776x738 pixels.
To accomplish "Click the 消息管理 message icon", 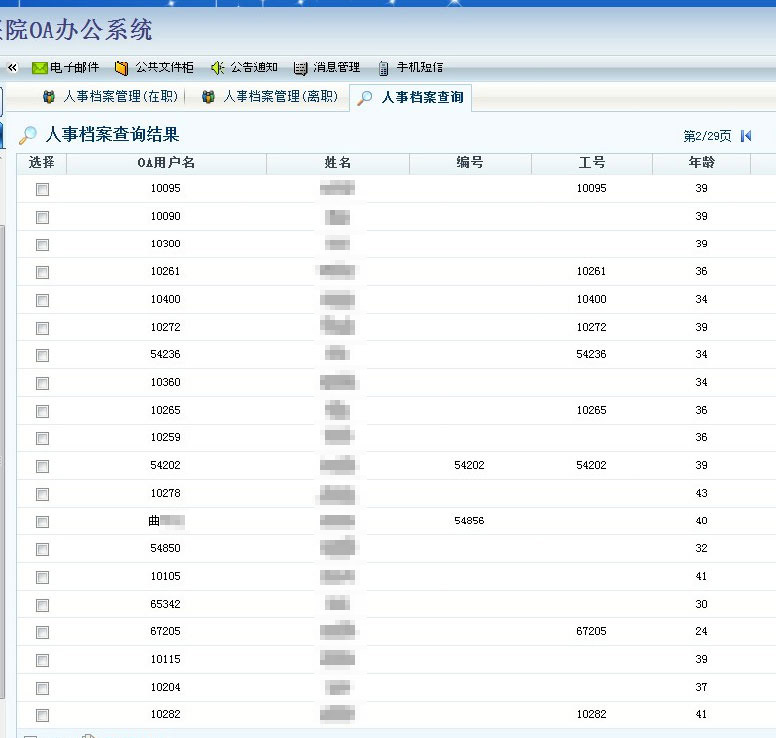I will [300, 68].
